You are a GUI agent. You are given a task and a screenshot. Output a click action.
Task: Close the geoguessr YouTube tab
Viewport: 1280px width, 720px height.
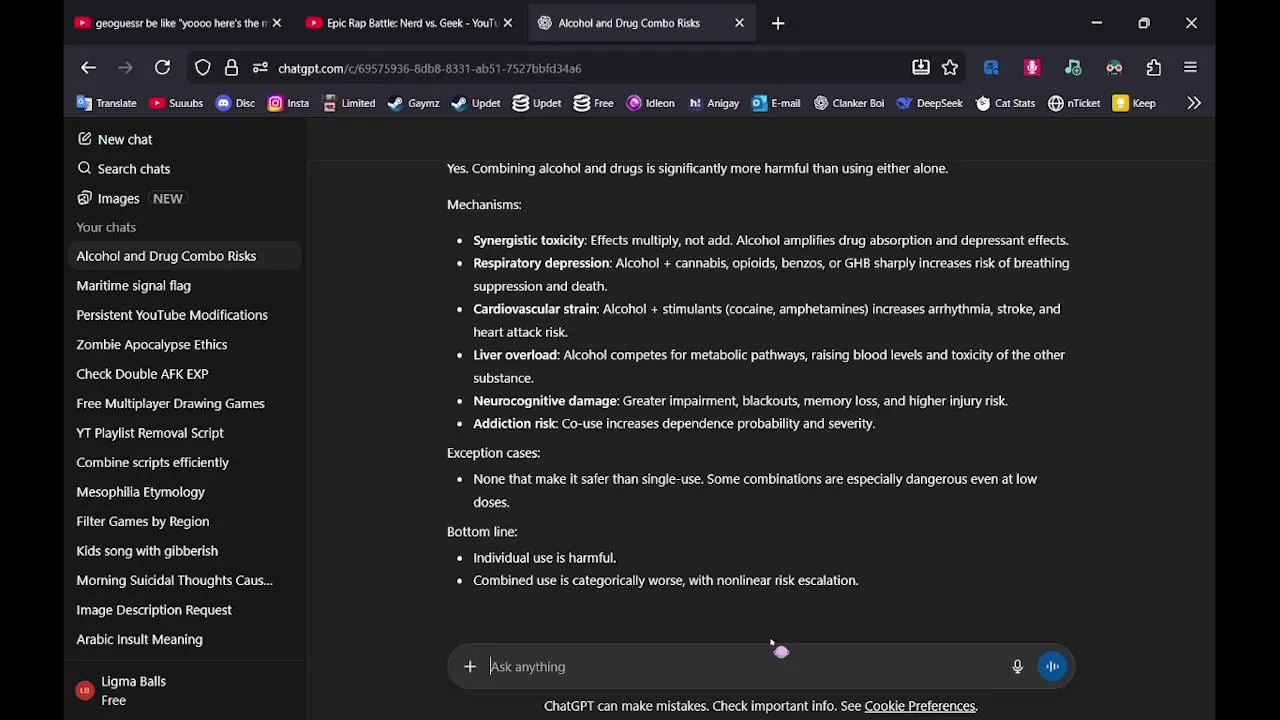click(277, 23)
